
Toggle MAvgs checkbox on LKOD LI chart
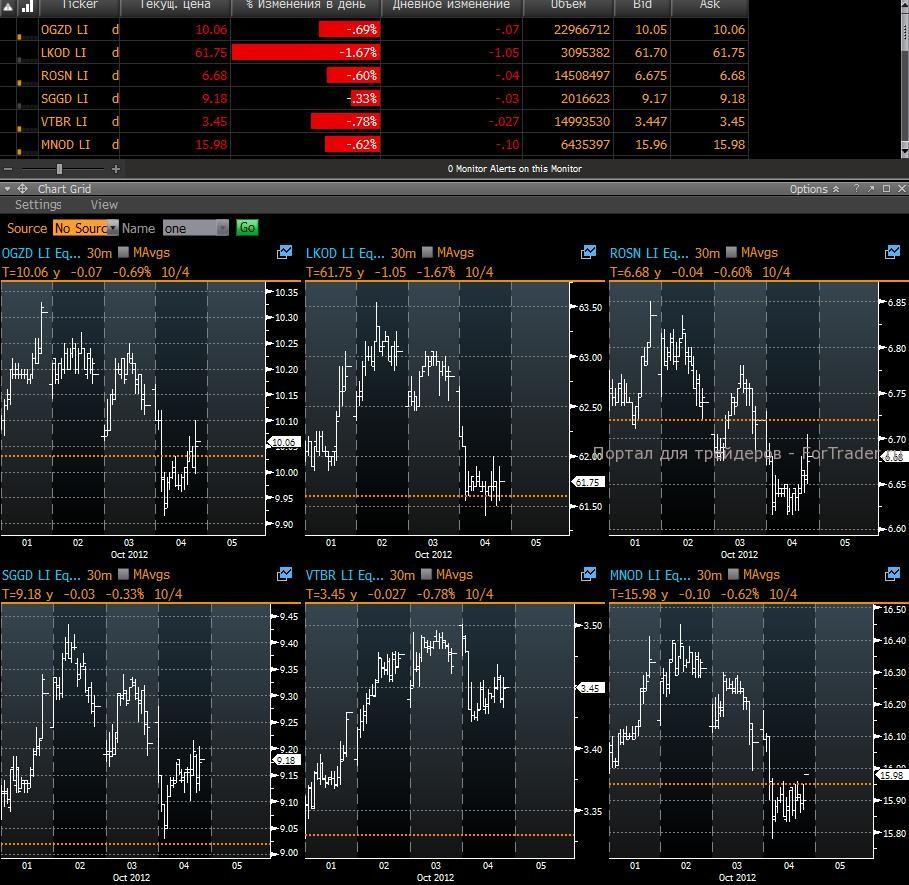tap(427, 252)
